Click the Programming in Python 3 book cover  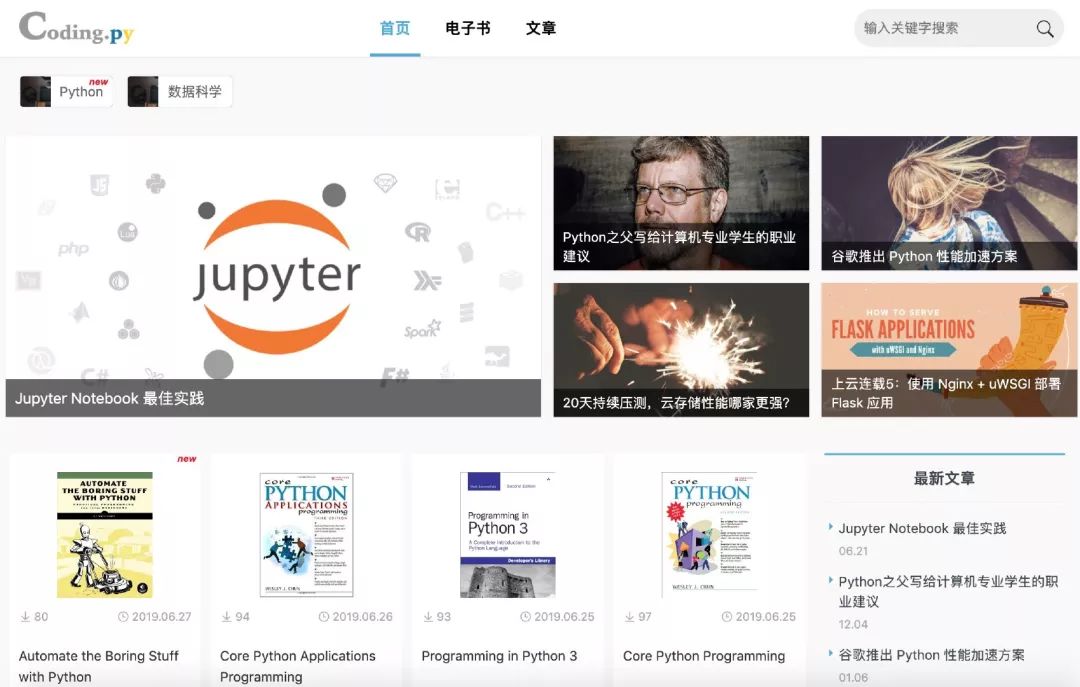click(508, 535)
